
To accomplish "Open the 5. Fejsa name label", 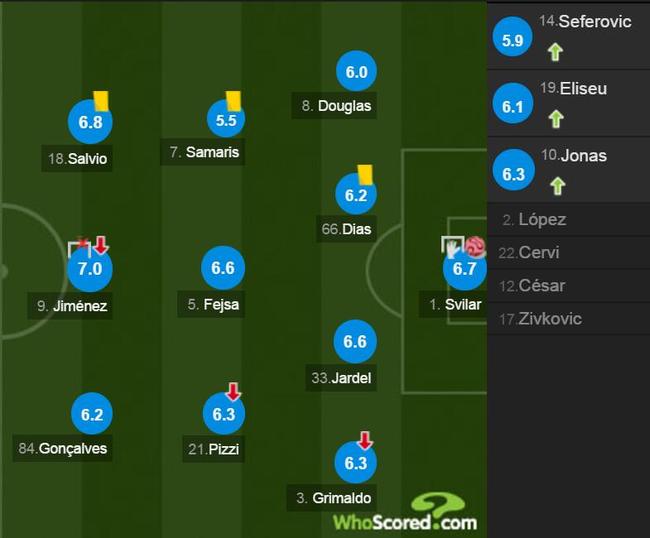I will pos(211,305).
